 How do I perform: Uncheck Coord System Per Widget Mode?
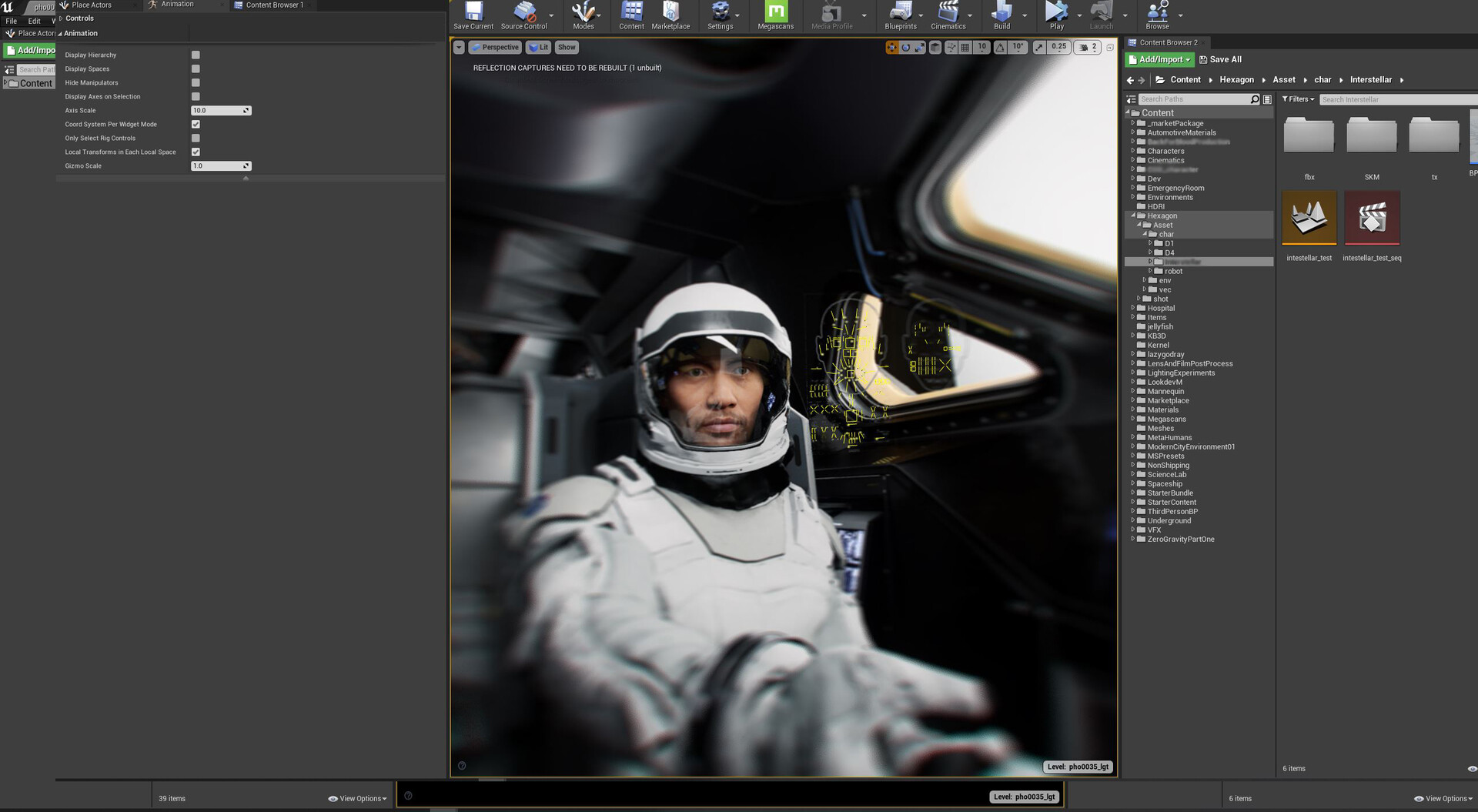point(196,124)
